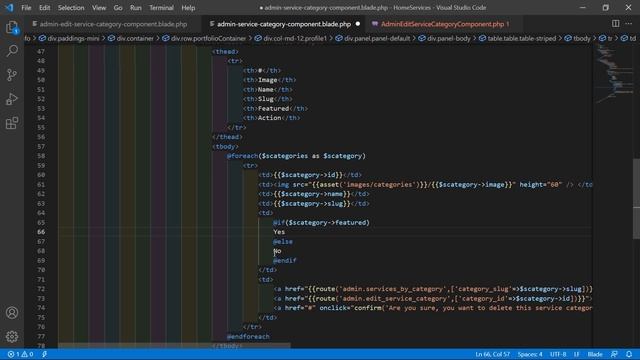Open the Explorer view in the activity bar
The image size is (640, 360).
click(x=12, y=27)
